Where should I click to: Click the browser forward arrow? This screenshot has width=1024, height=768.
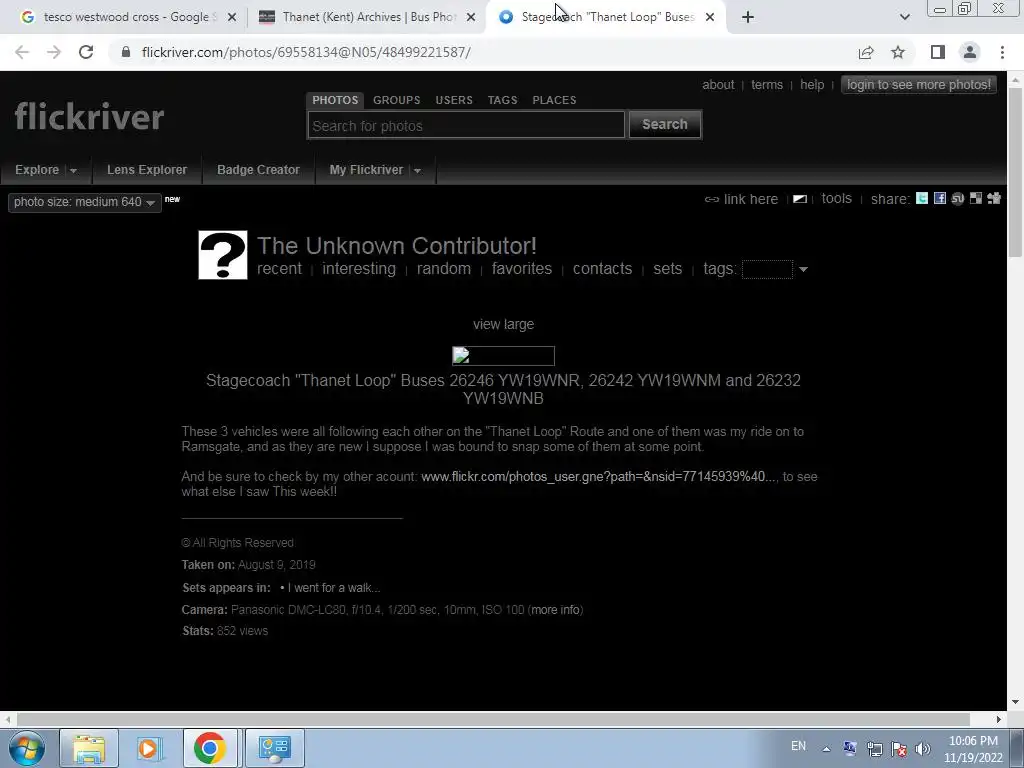(54, 52)
